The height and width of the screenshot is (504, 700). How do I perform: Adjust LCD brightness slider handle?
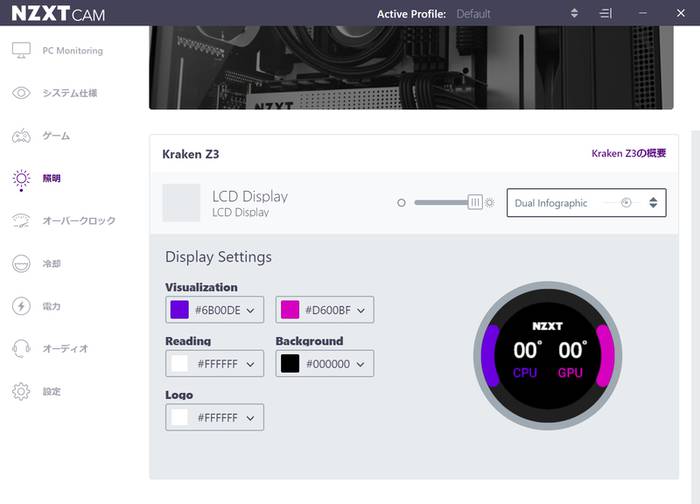point(475,202)
